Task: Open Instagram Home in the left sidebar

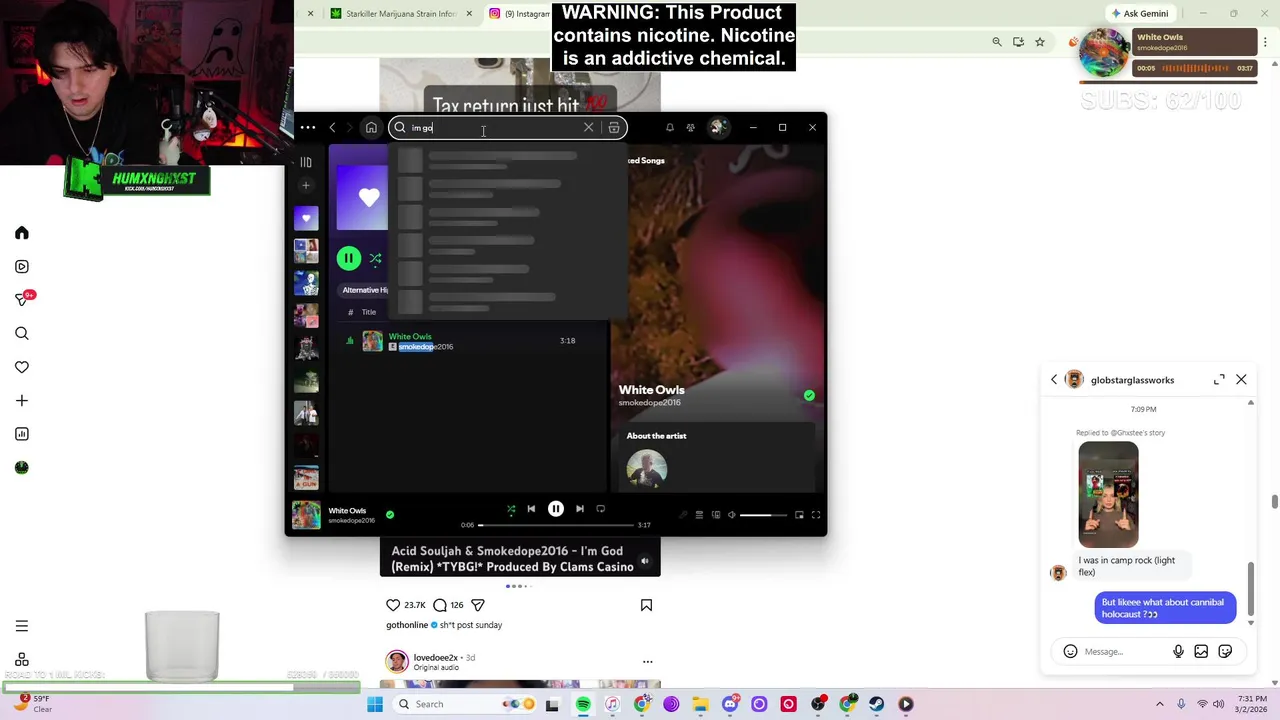Action: tap(22, 233)
